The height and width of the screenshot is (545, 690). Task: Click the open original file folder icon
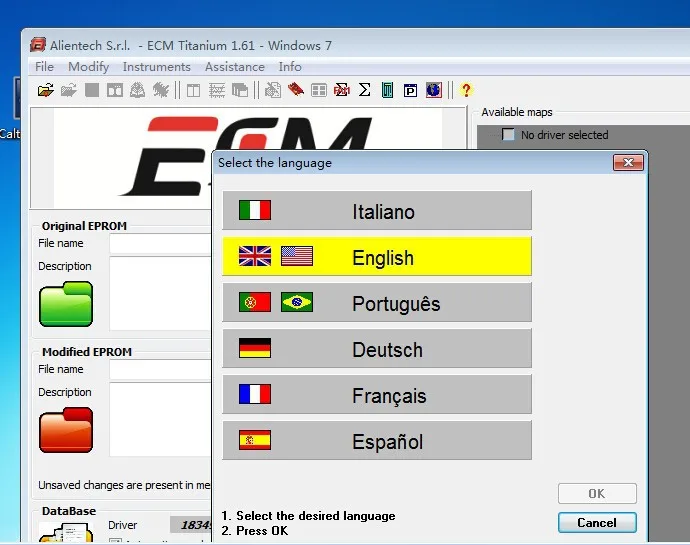(x=46, y=90)
